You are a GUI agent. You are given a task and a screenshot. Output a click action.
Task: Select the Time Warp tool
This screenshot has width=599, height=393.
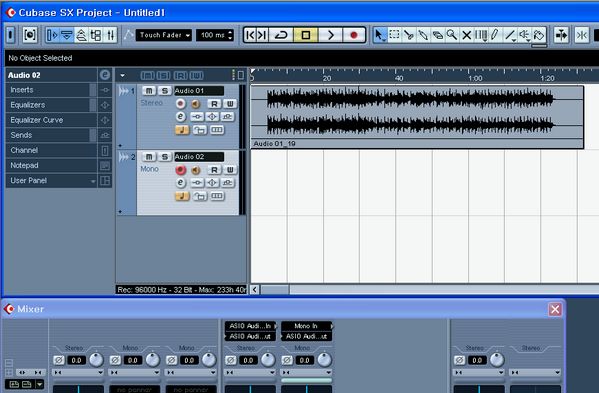[x=481, y=35]
